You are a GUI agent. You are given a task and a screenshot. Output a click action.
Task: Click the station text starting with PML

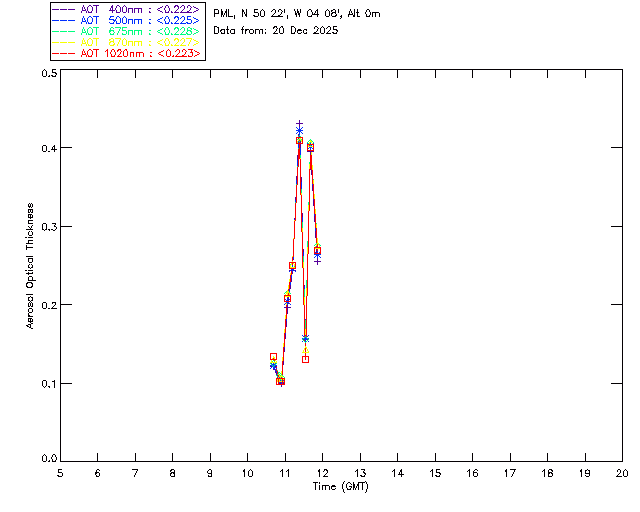[297, 14]
